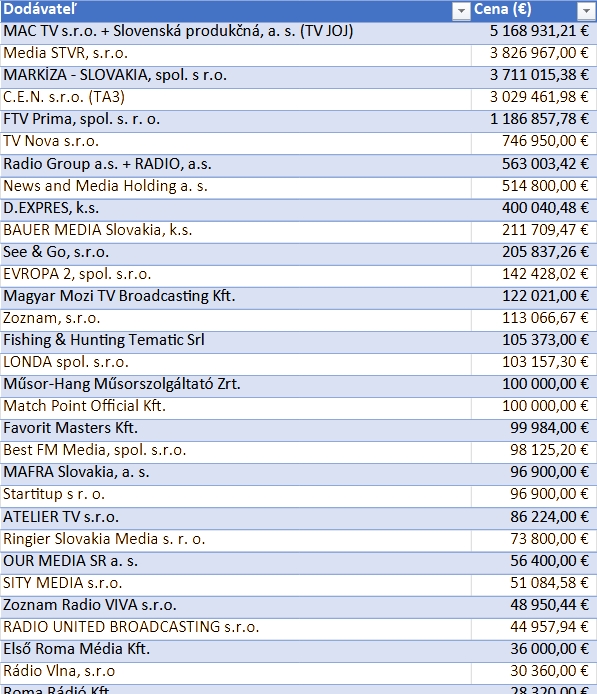The height and width of the screenshot is (694, 597).
Task: Select the price 113 066,67 € cell
Action: pos(534,320)
